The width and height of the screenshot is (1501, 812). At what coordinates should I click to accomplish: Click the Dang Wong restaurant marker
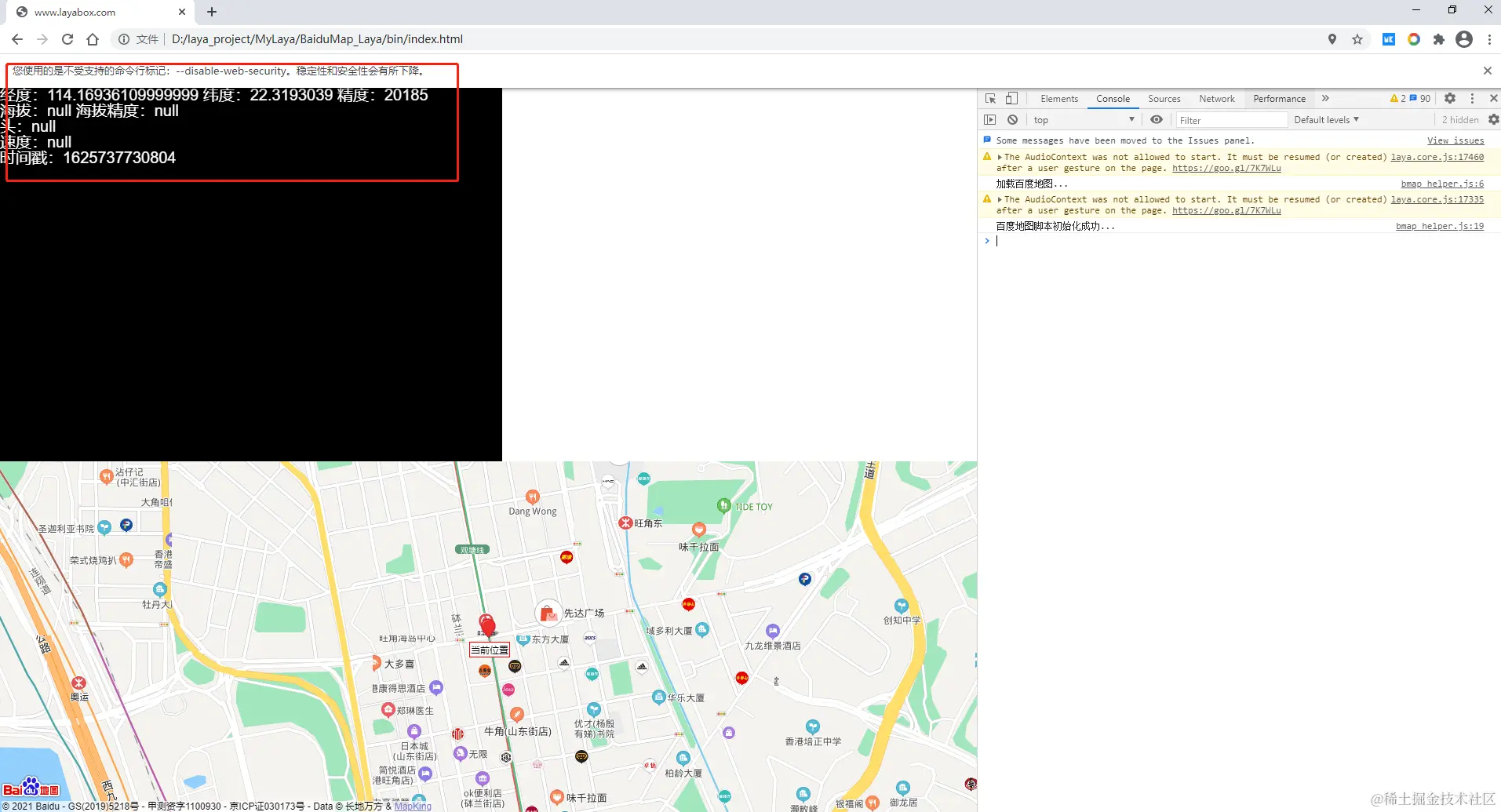533,497
